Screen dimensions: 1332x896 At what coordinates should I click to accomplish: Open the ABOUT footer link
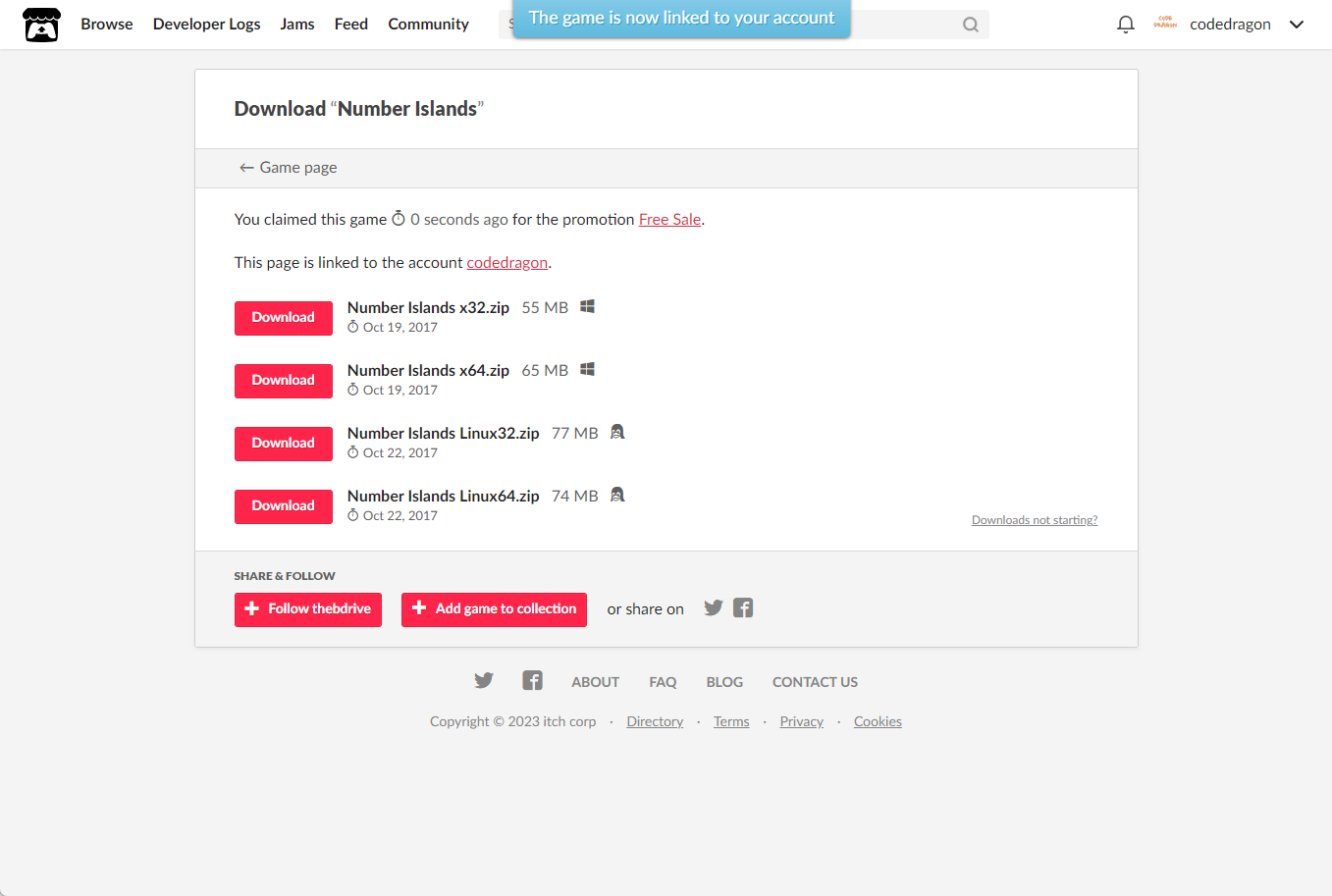[x=596, y=682]
